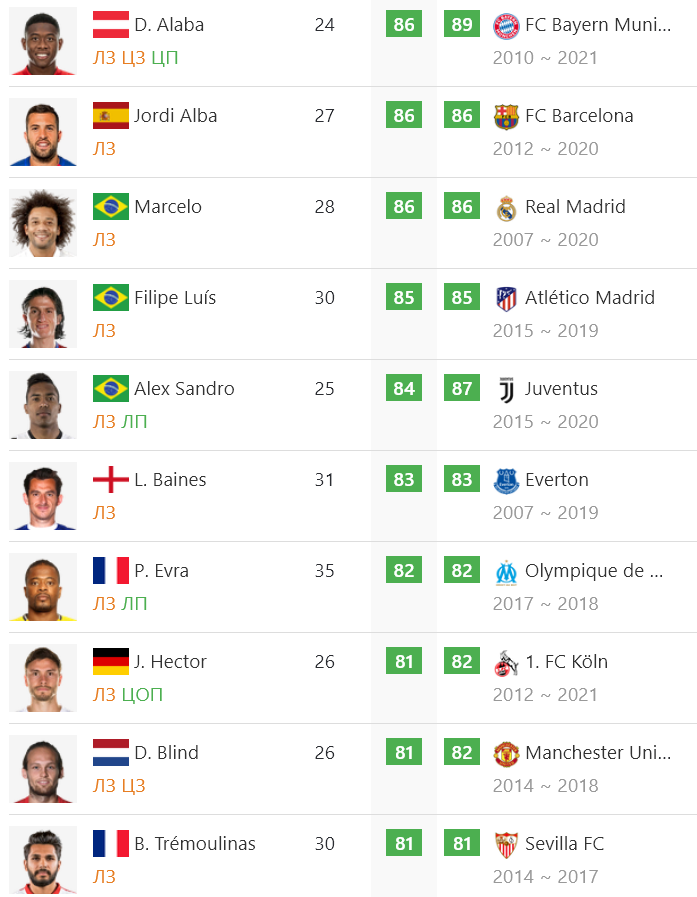Open the B. Trémoulinas player page

coord(195,843)
